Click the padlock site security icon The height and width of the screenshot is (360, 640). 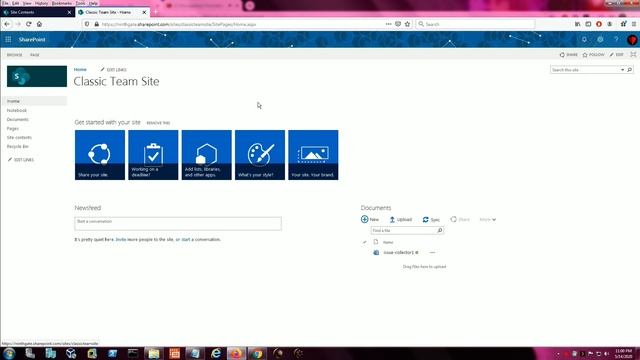[97, 24]
